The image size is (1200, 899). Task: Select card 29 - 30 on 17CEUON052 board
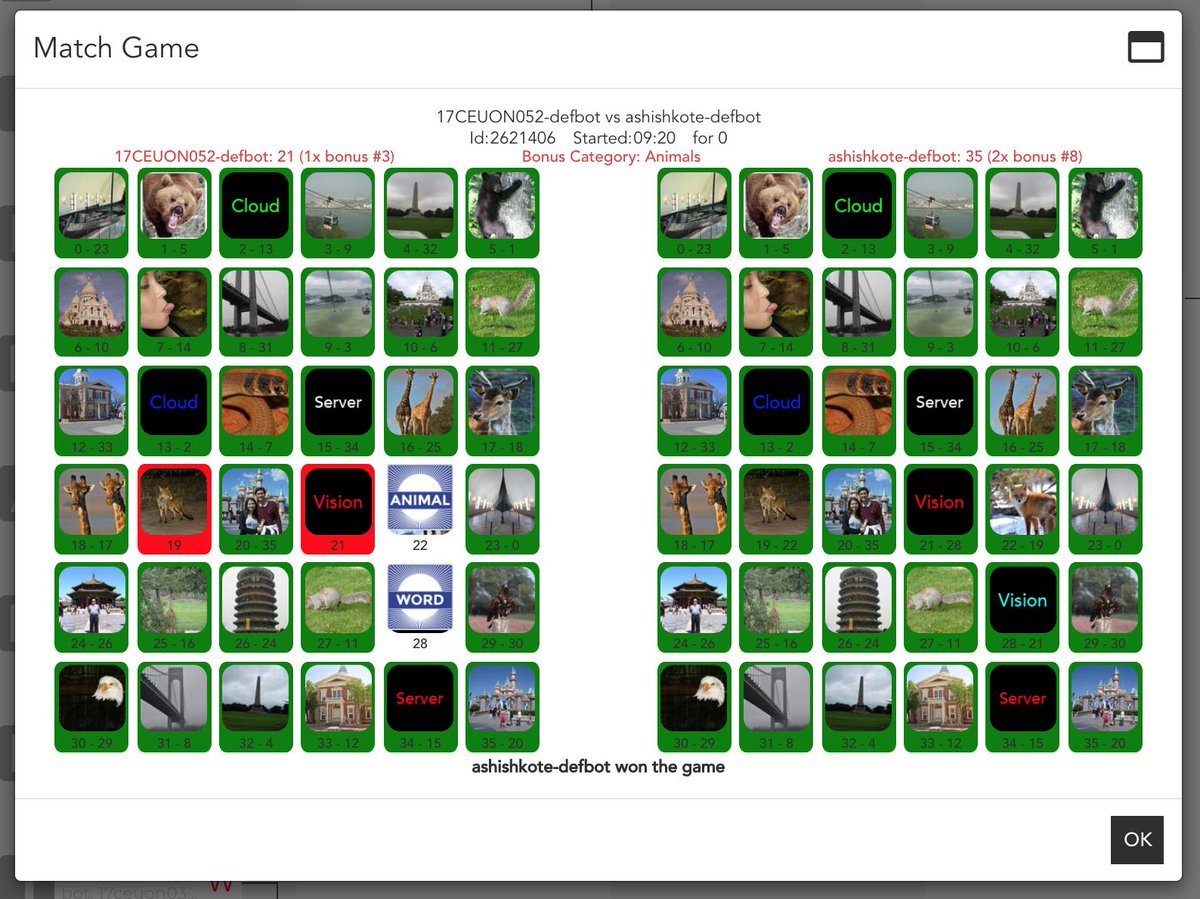tap(502, 607)
